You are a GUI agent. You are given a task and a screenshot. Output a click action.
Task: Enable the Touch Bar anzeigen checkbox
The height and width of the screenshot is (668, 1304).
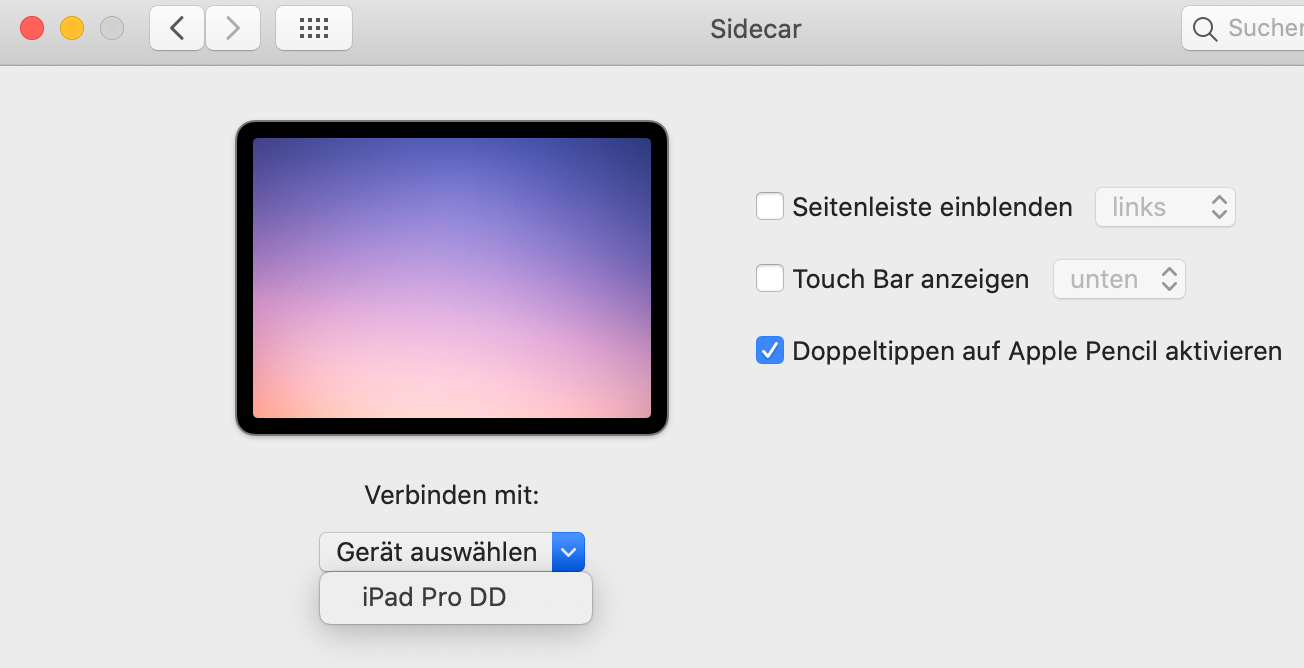tap(769, 279)
